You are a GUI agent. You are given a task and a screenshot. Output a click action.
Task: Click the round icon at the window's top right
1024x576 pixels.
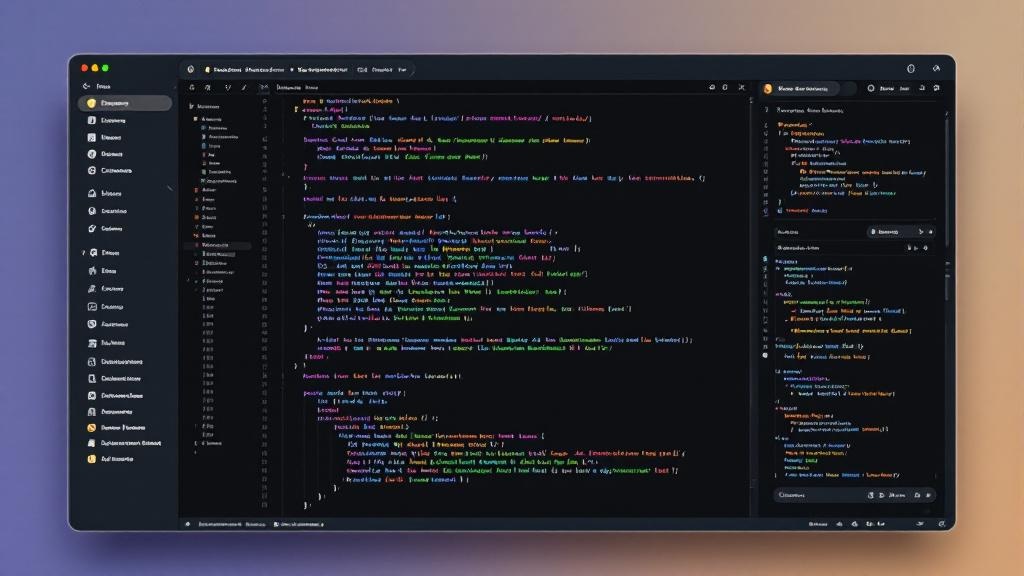coord(911,69)
